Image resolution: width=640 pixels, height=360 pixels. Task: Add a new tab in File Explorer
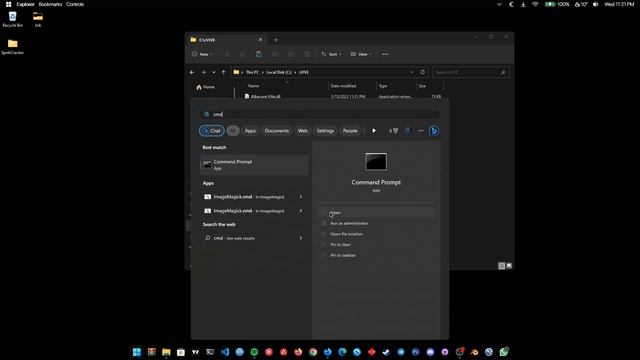click(276, 40)
